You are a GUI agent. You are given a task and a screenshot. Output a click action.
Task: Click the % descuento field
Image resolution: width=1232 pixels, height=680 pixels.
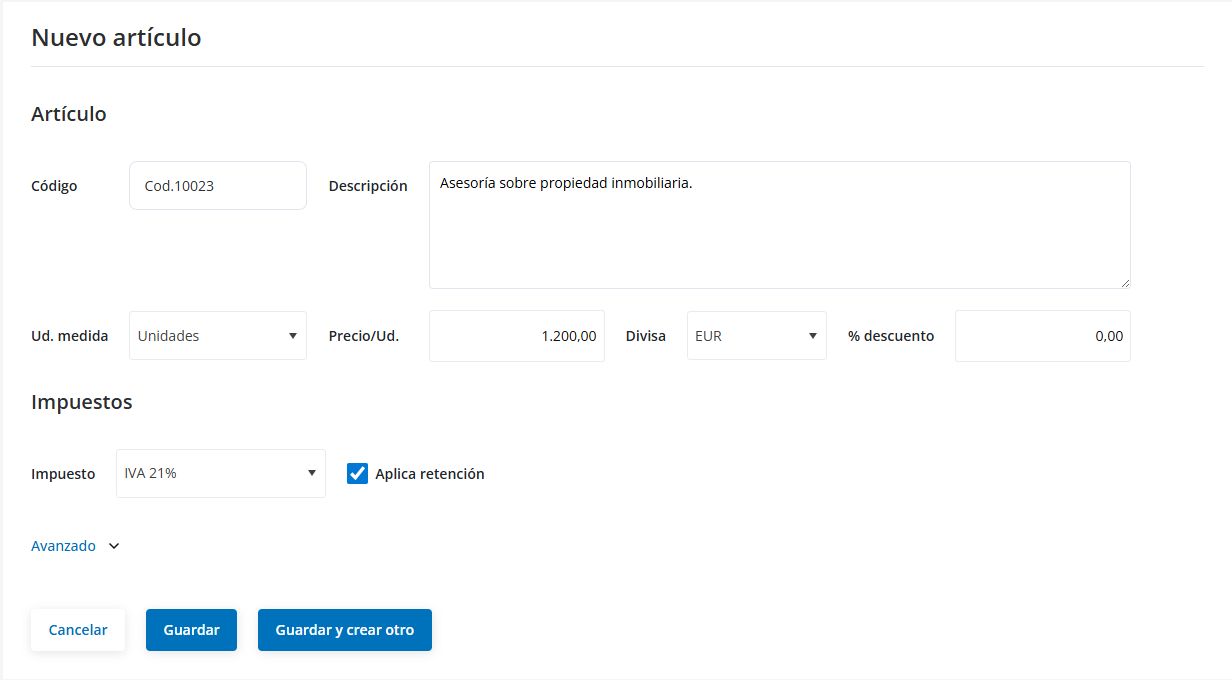click(x=1043, y=336)
